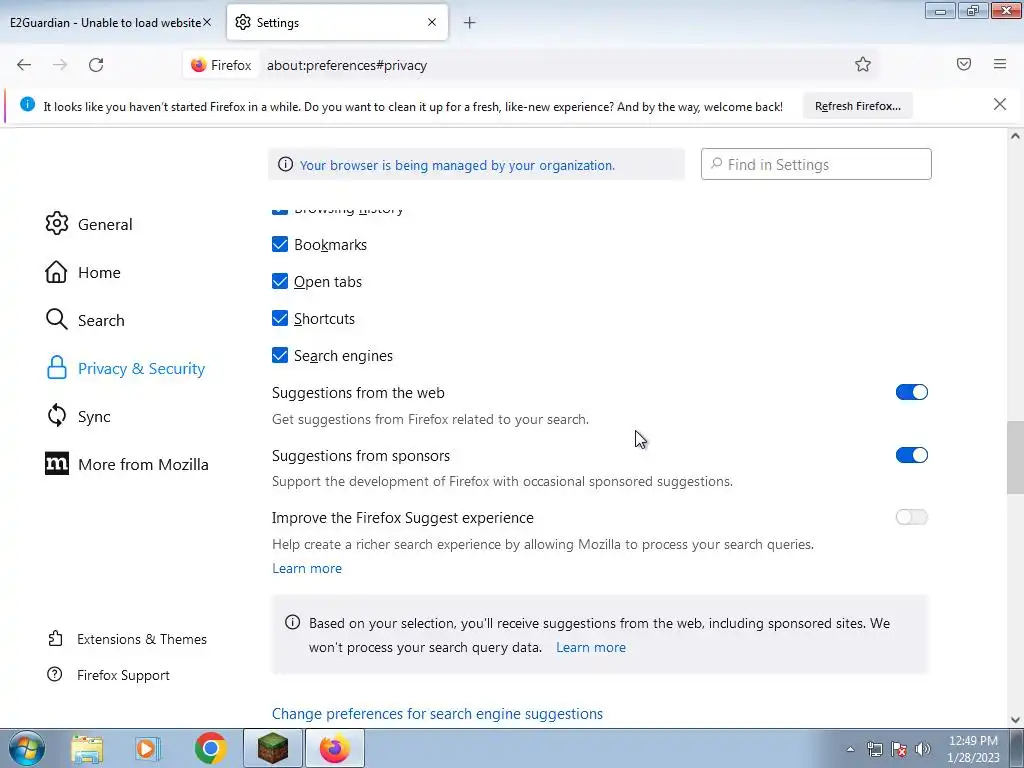Open a new tab
The image size is (1024, 768).
point(469,23)
